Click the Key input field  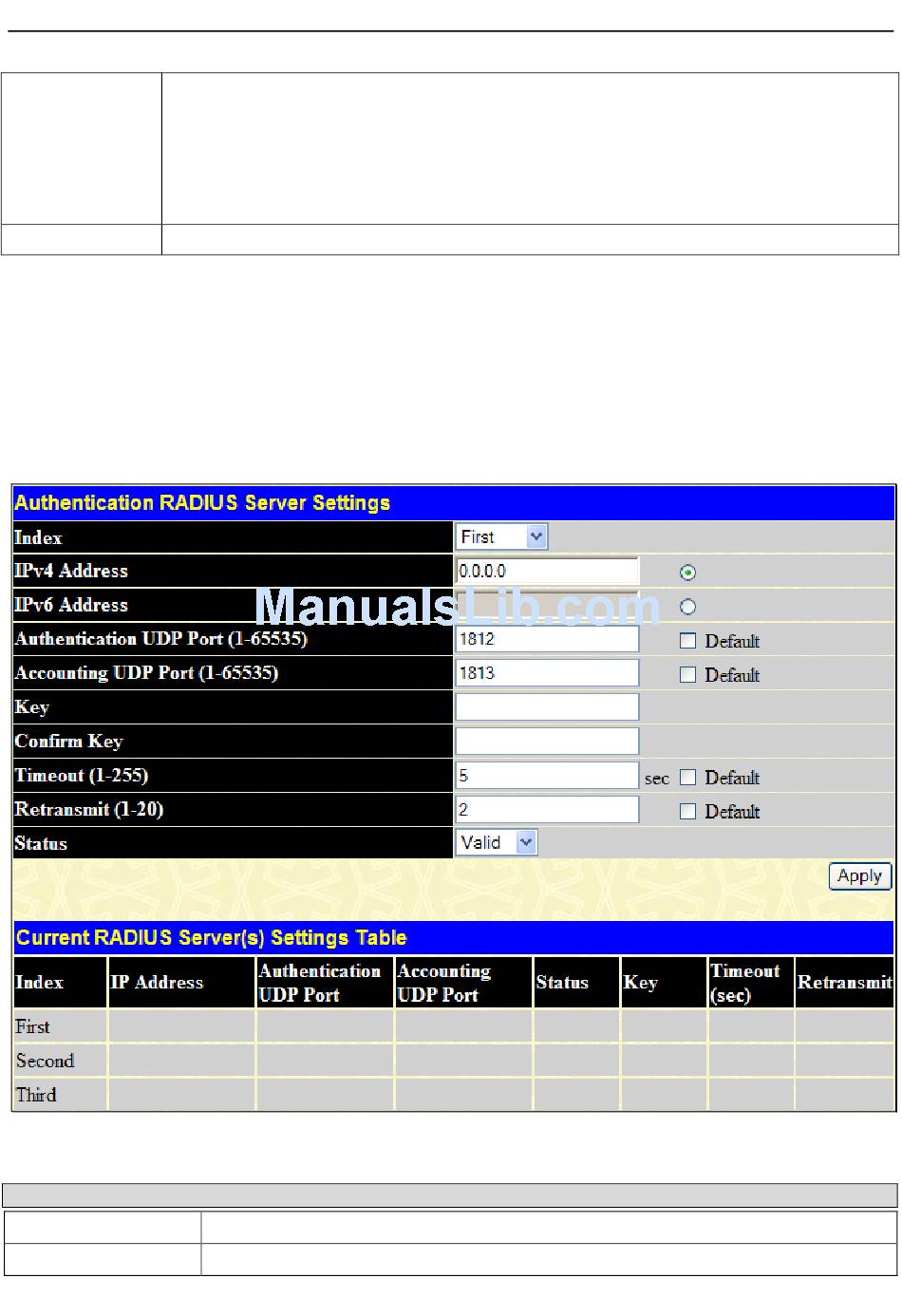coord(547,707)
